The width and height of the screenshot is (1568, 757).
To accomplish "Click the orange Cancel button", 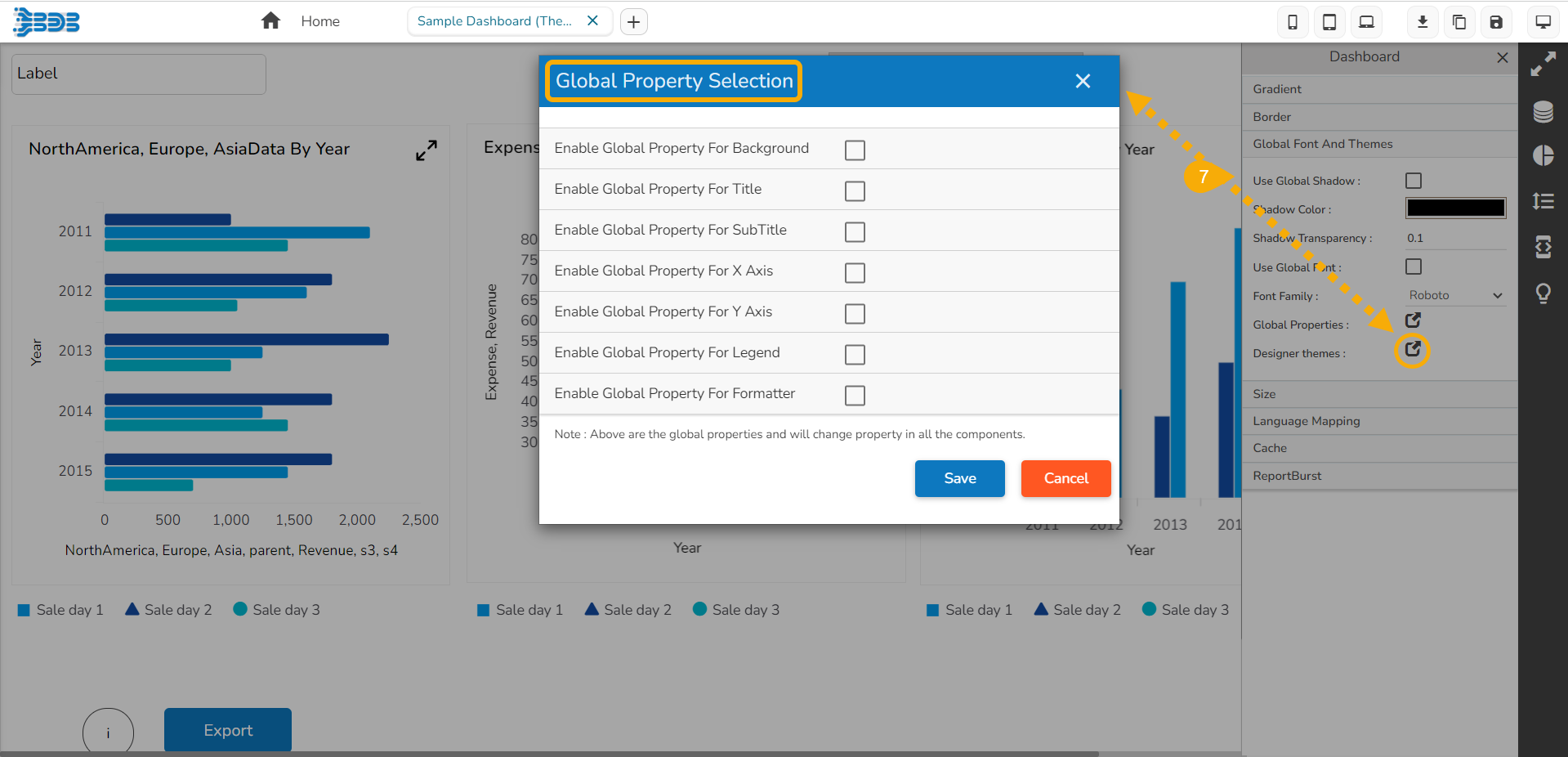I will coord(1066,478).
